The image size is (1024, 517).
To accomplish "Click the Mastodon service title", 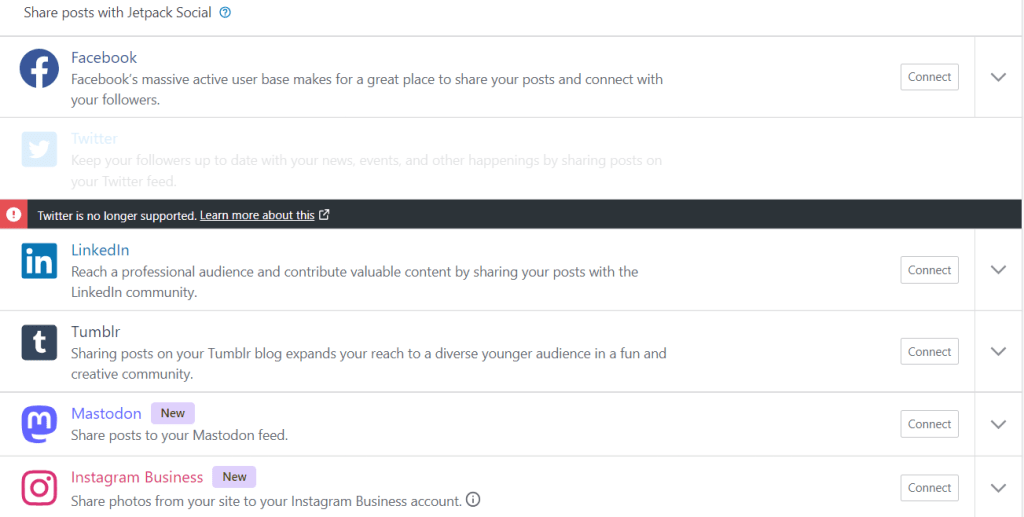I will (x=106, y=413).
